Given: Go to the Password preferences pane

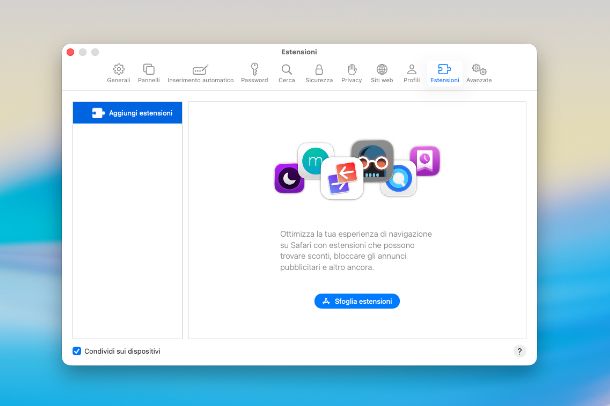Looking at the screenshot, I should tap(254, 72).
